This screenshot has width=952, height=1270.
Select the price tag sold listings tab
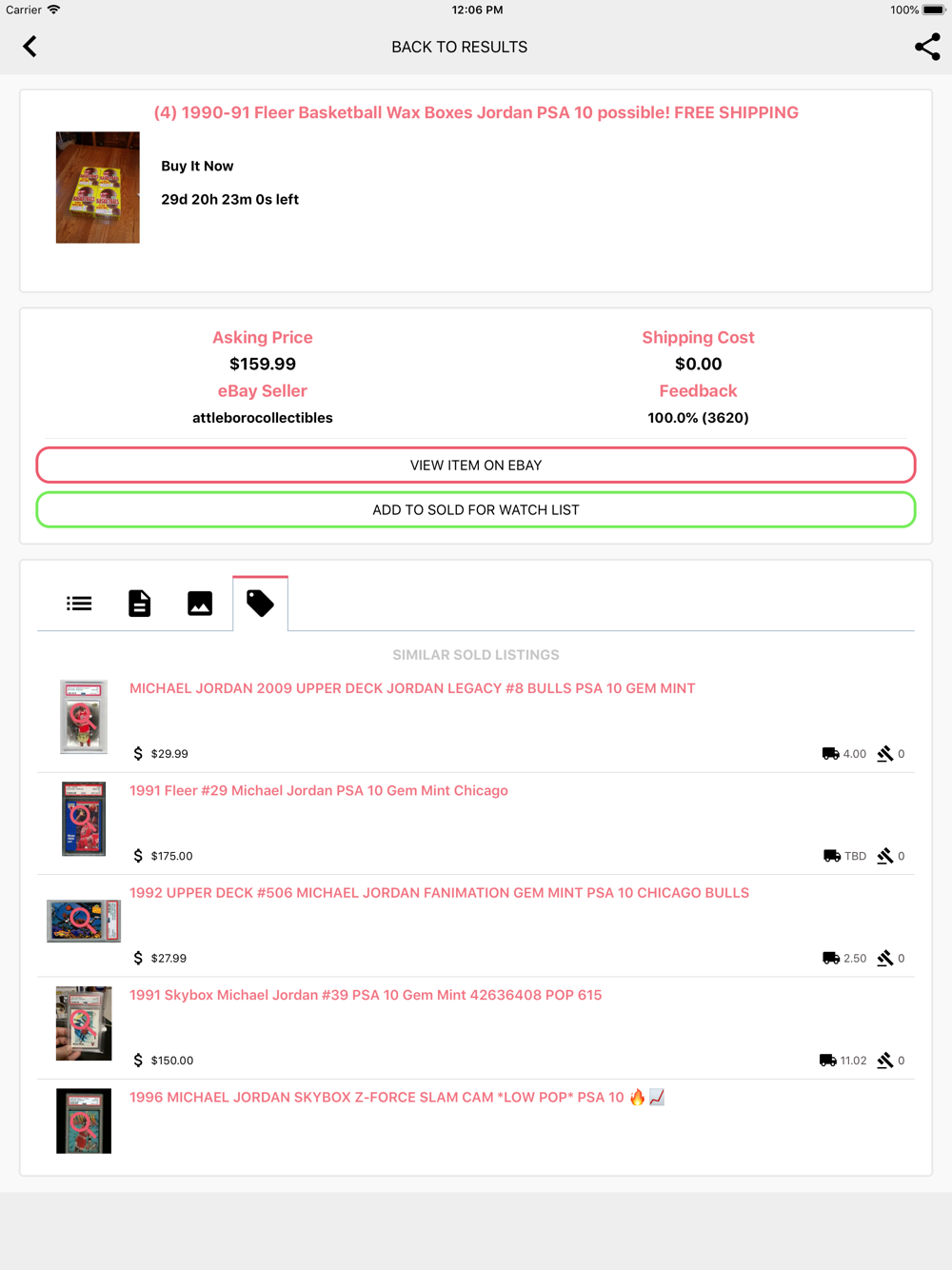pos(260,603)
